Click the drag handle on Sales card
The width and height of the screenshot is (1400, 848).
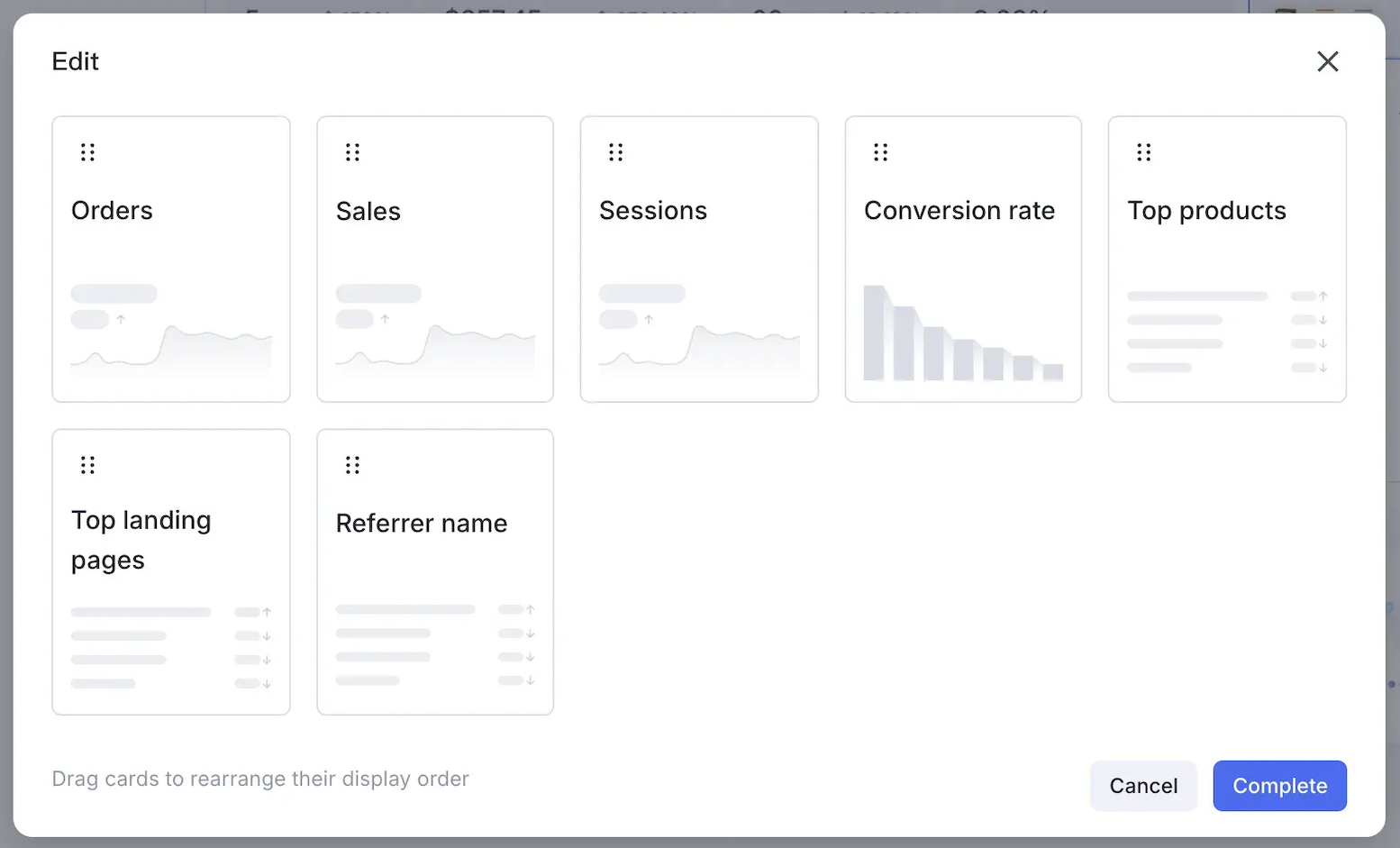[352, 152]
